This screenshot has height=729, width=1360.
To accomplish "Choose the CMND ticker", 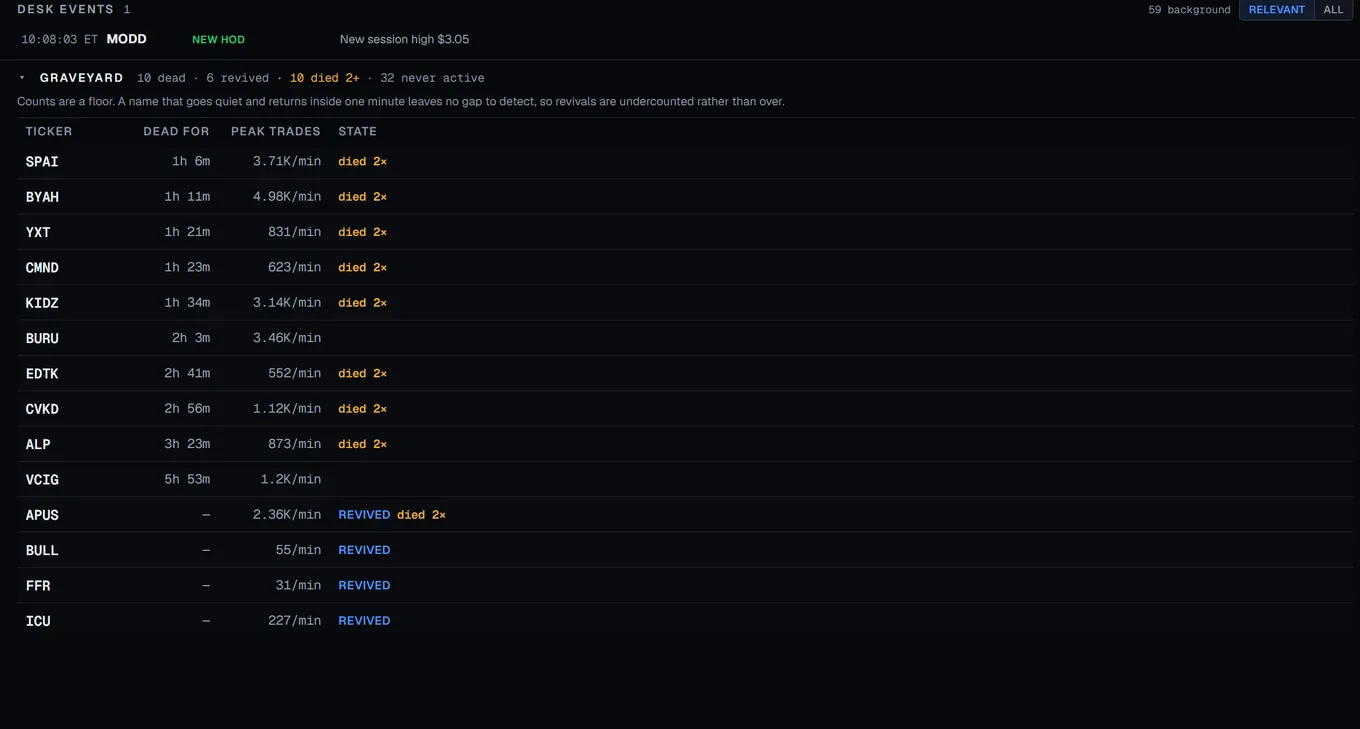I will 42,268.
